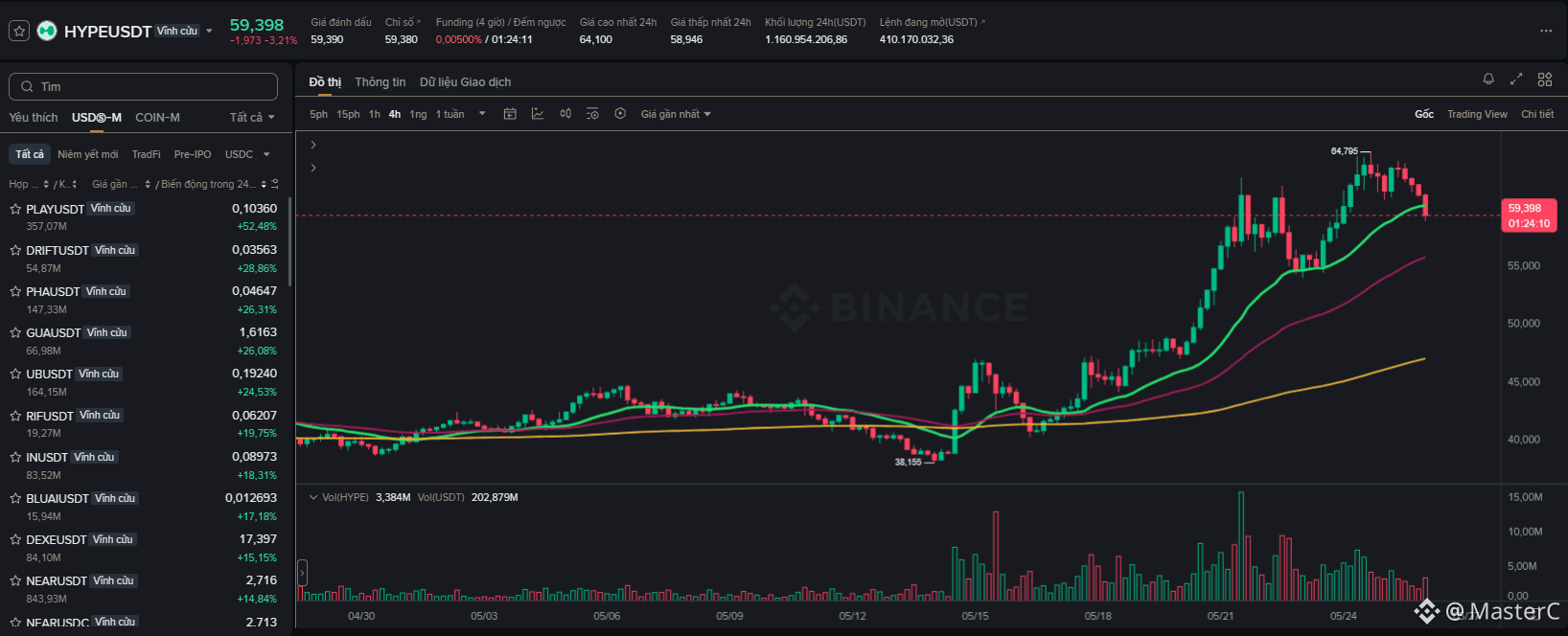Filter by Pre-IPO category
Viewport: 1568px width, 636px height.
tap(193, 154)
